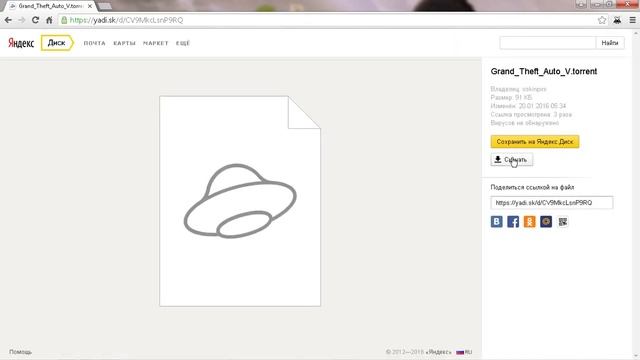The height and width of the screenshot is (360, 640).
Task: Click the extension icon next to the star
Action: [x=617, y=20]
